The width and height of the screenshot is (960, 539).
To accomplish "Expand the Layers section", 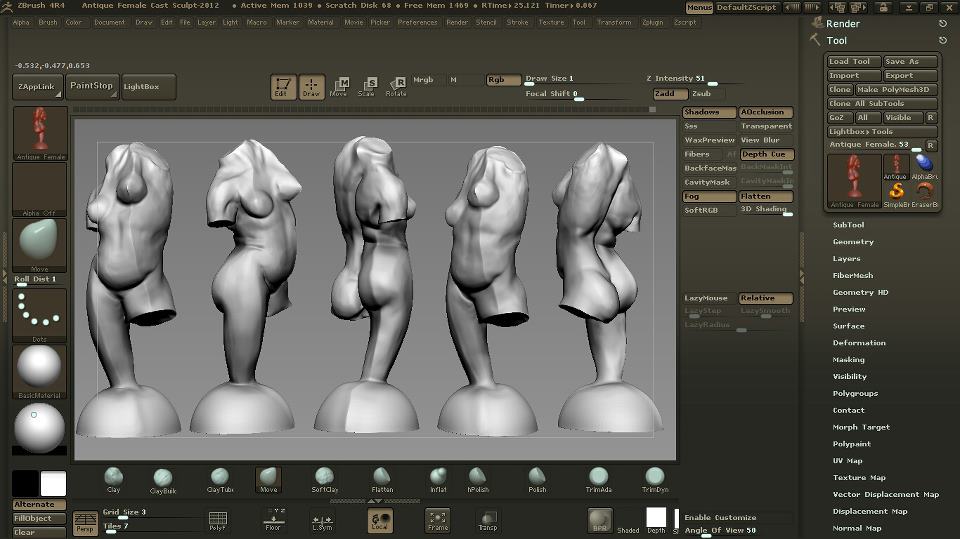I will coord(846,258).
